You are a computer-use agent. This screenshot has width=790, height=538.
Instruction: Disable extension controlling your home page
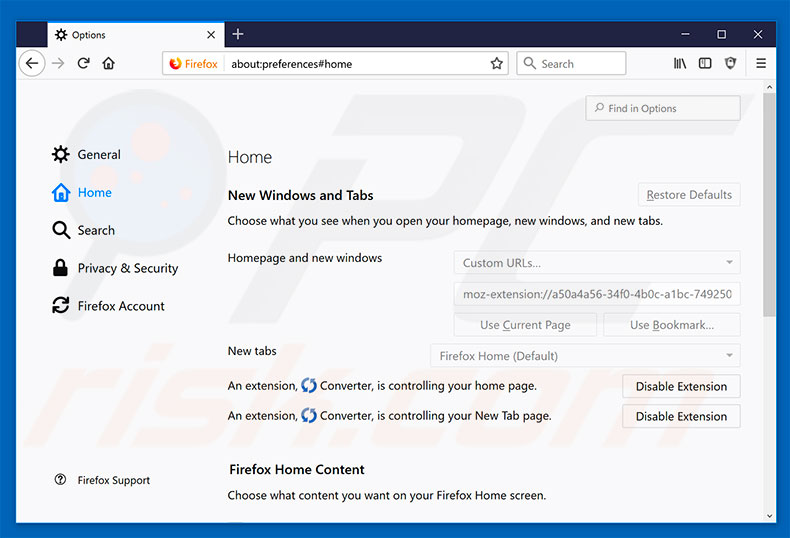pyautogui.click(x=681, y=386)
